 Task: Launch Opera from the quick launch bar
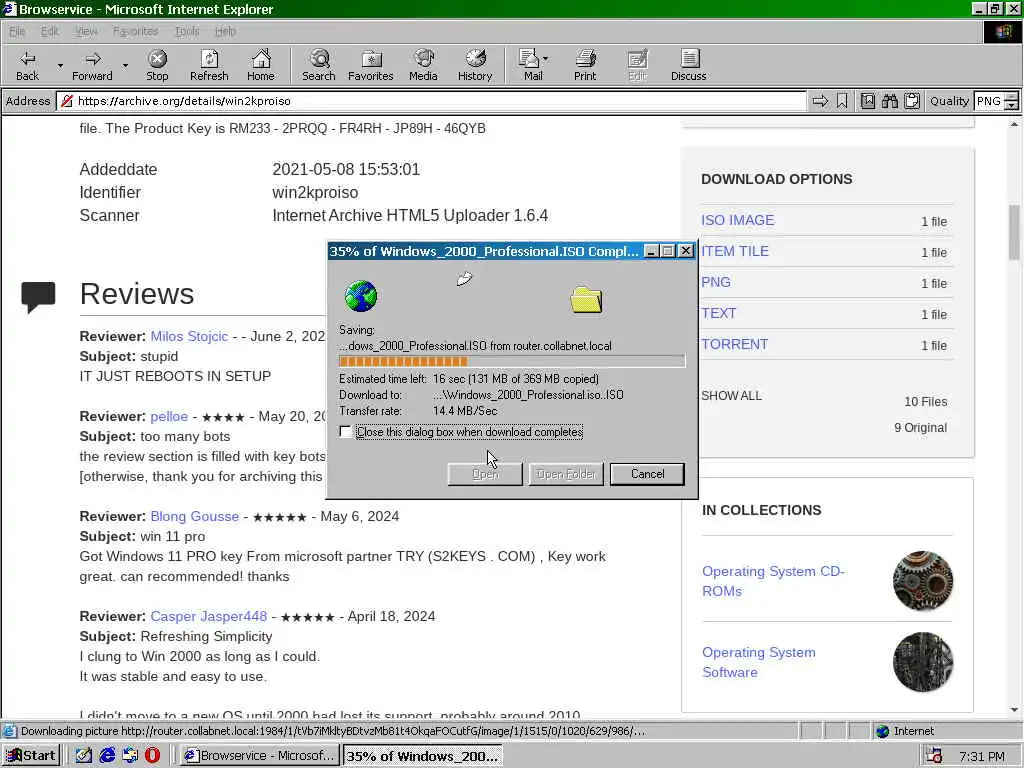152,756
